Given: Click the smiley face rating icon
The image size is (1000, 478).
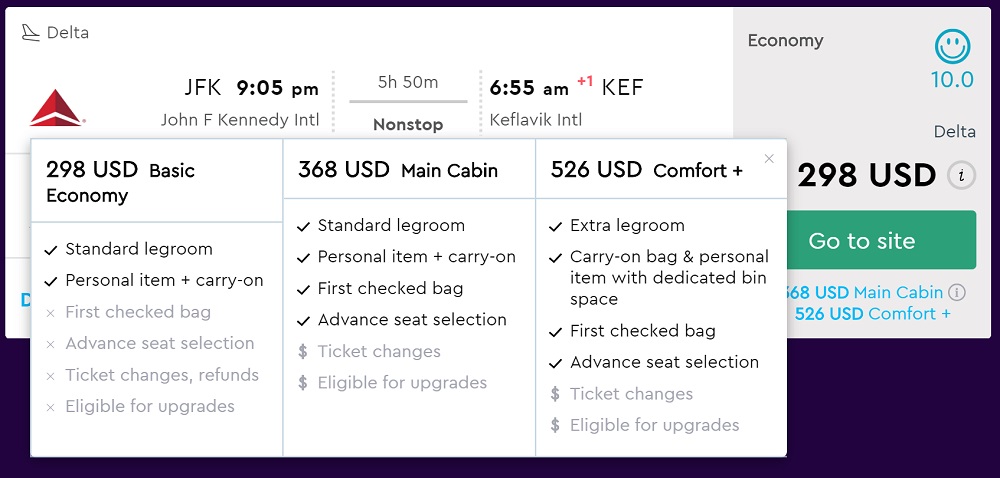Looking at the screenshot, I should point(952,47).
